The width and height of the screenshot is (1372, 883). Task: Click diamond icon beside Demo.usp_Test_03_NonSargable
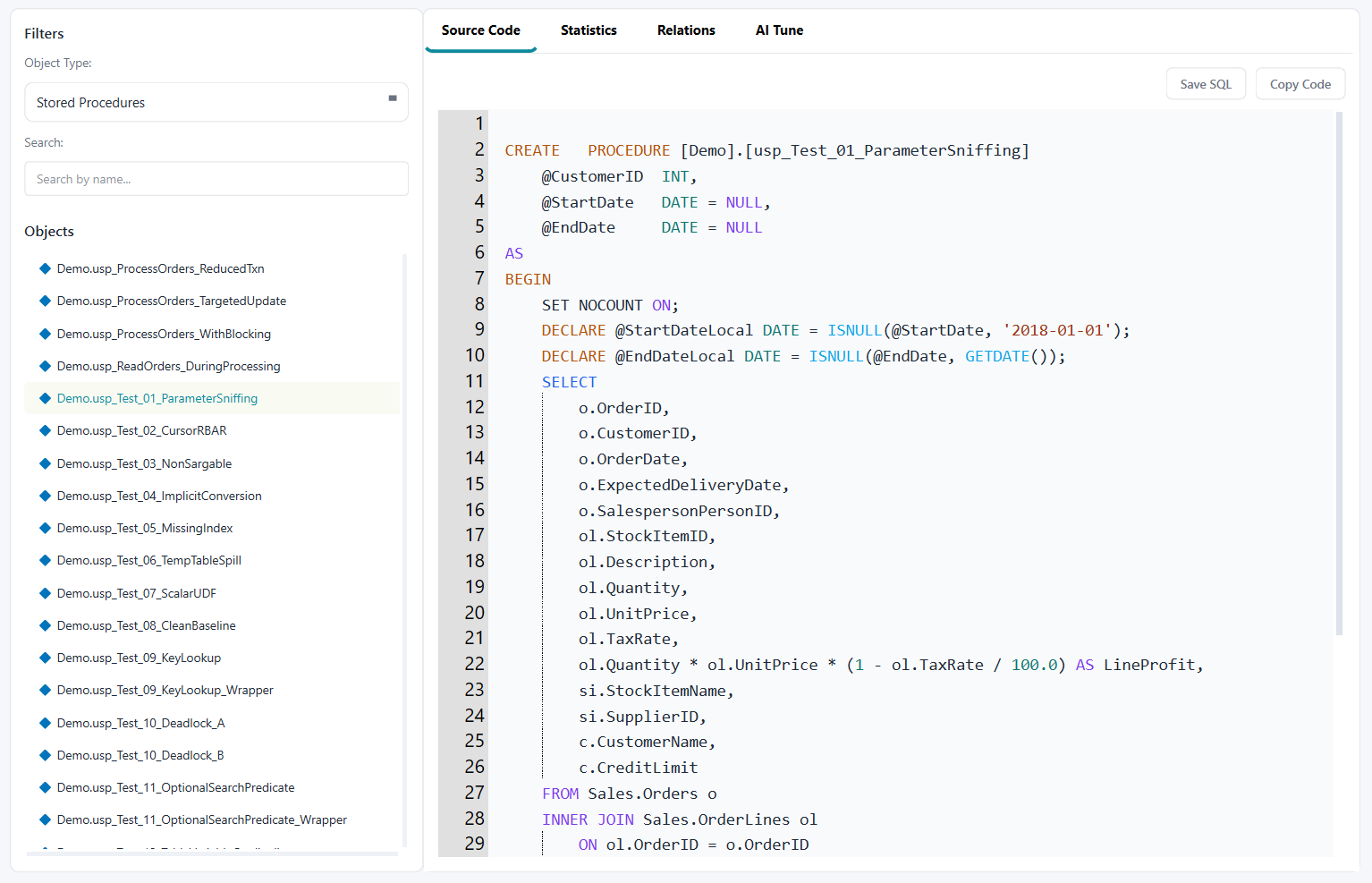45,463
